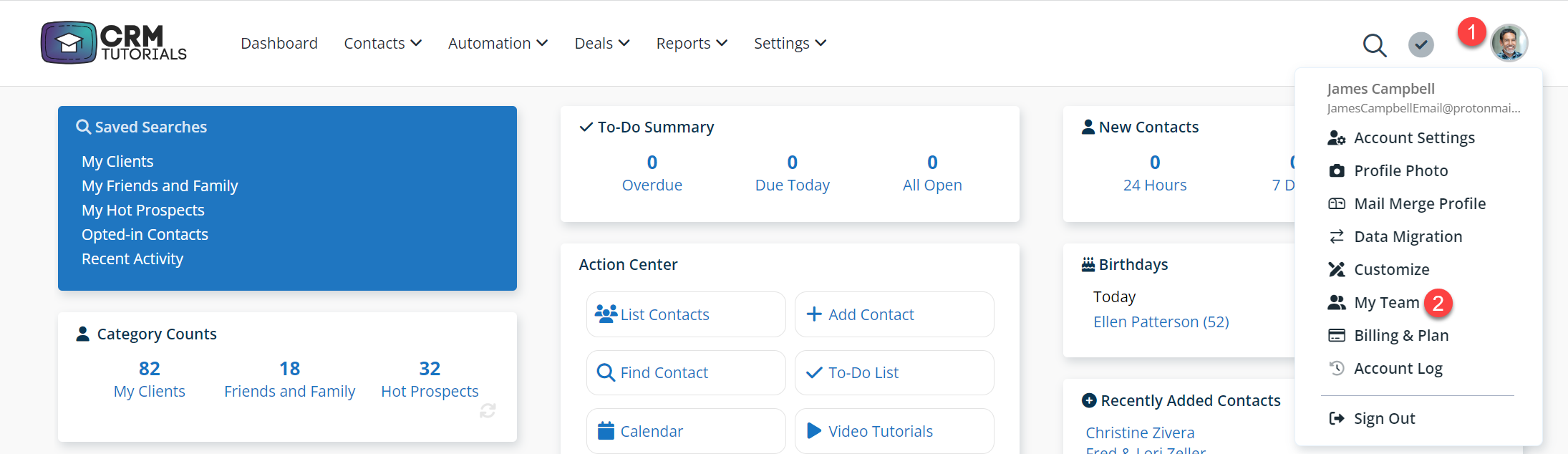
Task: Go to the Dashboard nav item
Action: click(279, 44)
